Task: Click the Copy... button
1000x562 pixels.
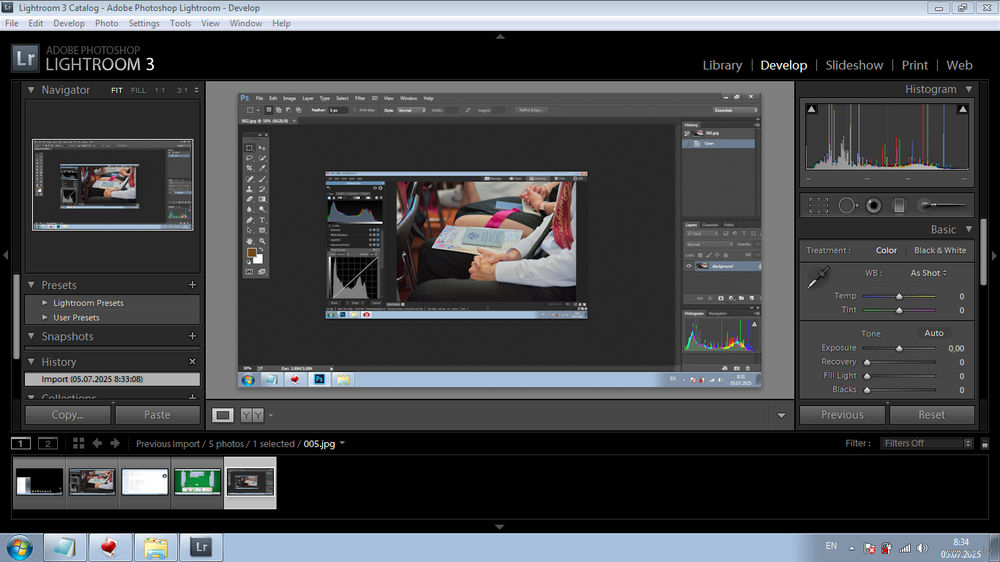Action: click(68, 415)
